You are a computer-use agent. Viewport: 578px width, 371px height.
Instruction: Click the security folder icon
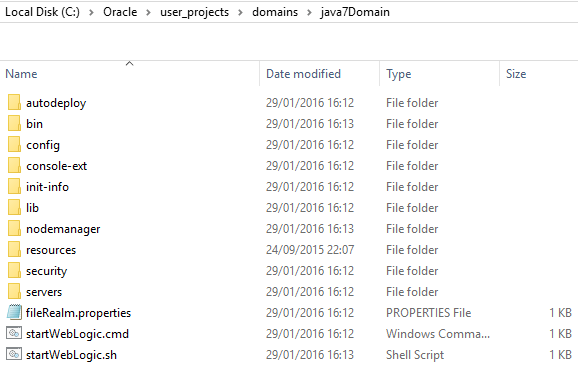click(x=14, y=271)
